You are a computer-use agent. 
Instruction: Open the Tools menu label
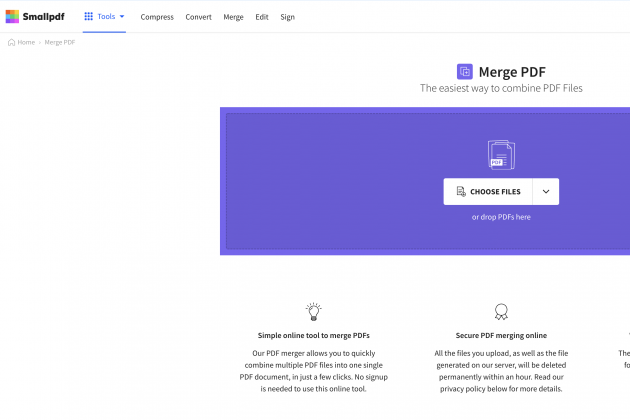(x=106, y=16)
